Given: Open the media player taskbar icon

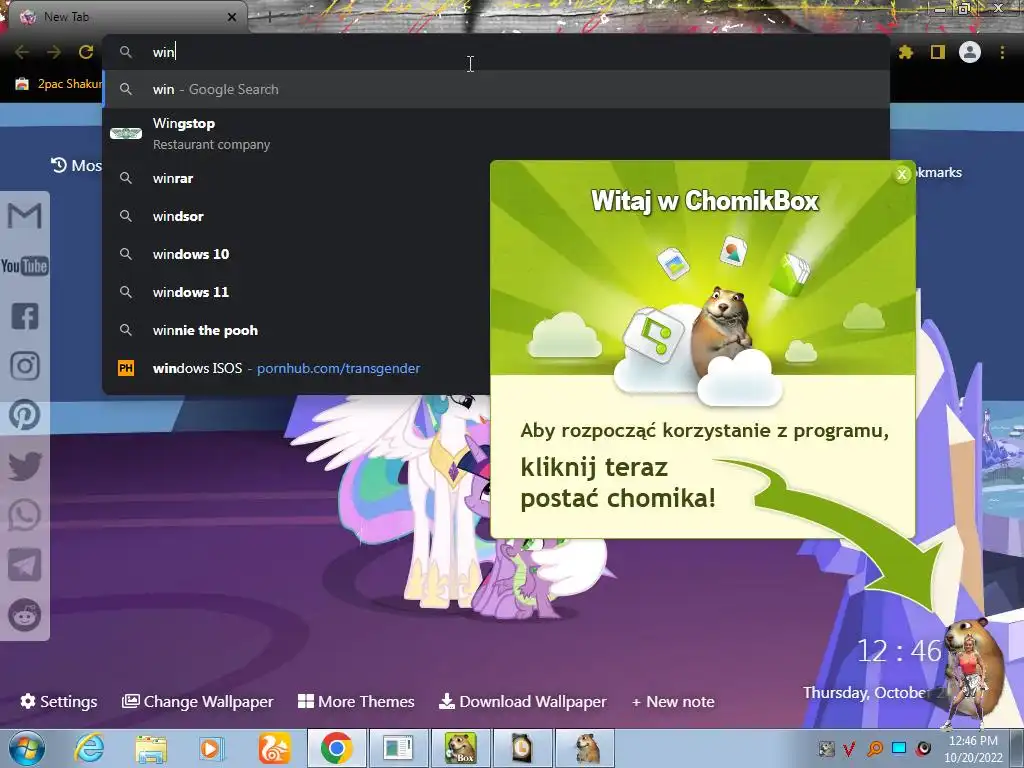Looking at the screenshot, I should [211, 748].
